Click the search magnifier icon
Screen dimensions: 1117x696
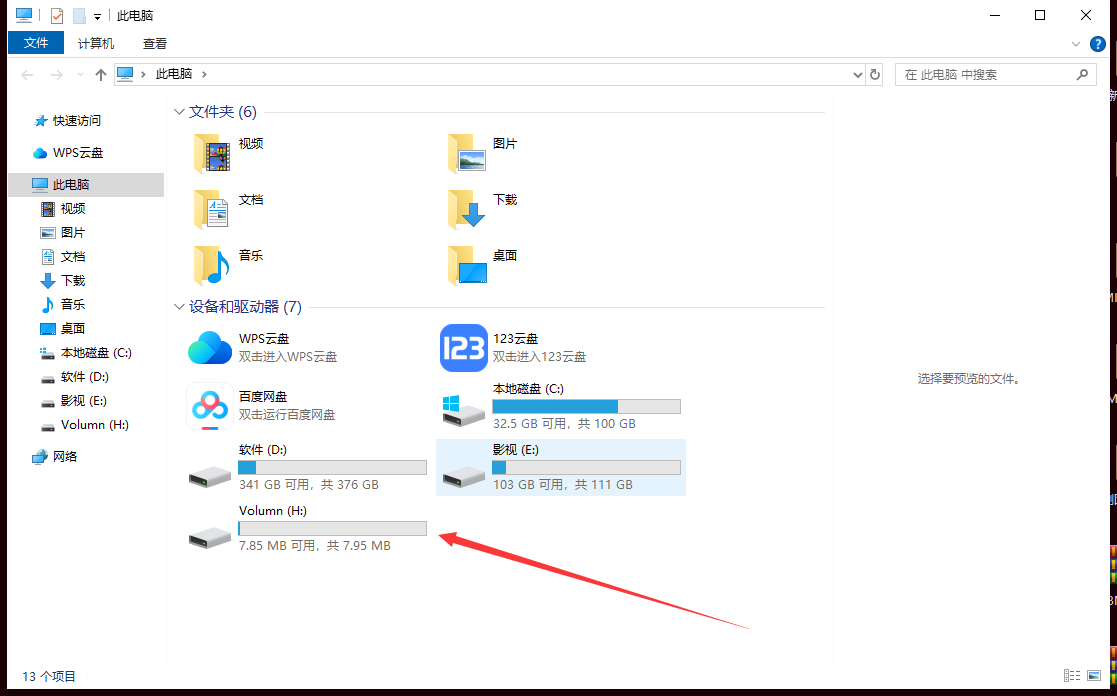(x=1082, y=74)
